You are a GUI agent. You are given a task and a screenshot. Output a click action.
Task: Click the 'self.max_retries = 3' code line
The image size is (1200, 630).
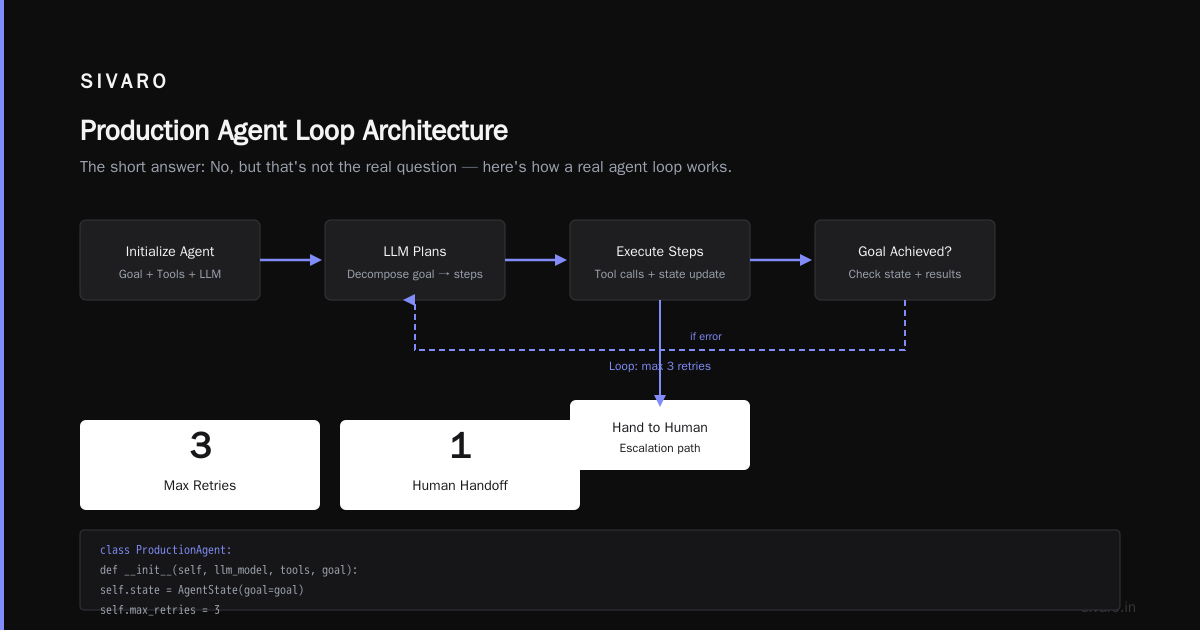[160, 609]
